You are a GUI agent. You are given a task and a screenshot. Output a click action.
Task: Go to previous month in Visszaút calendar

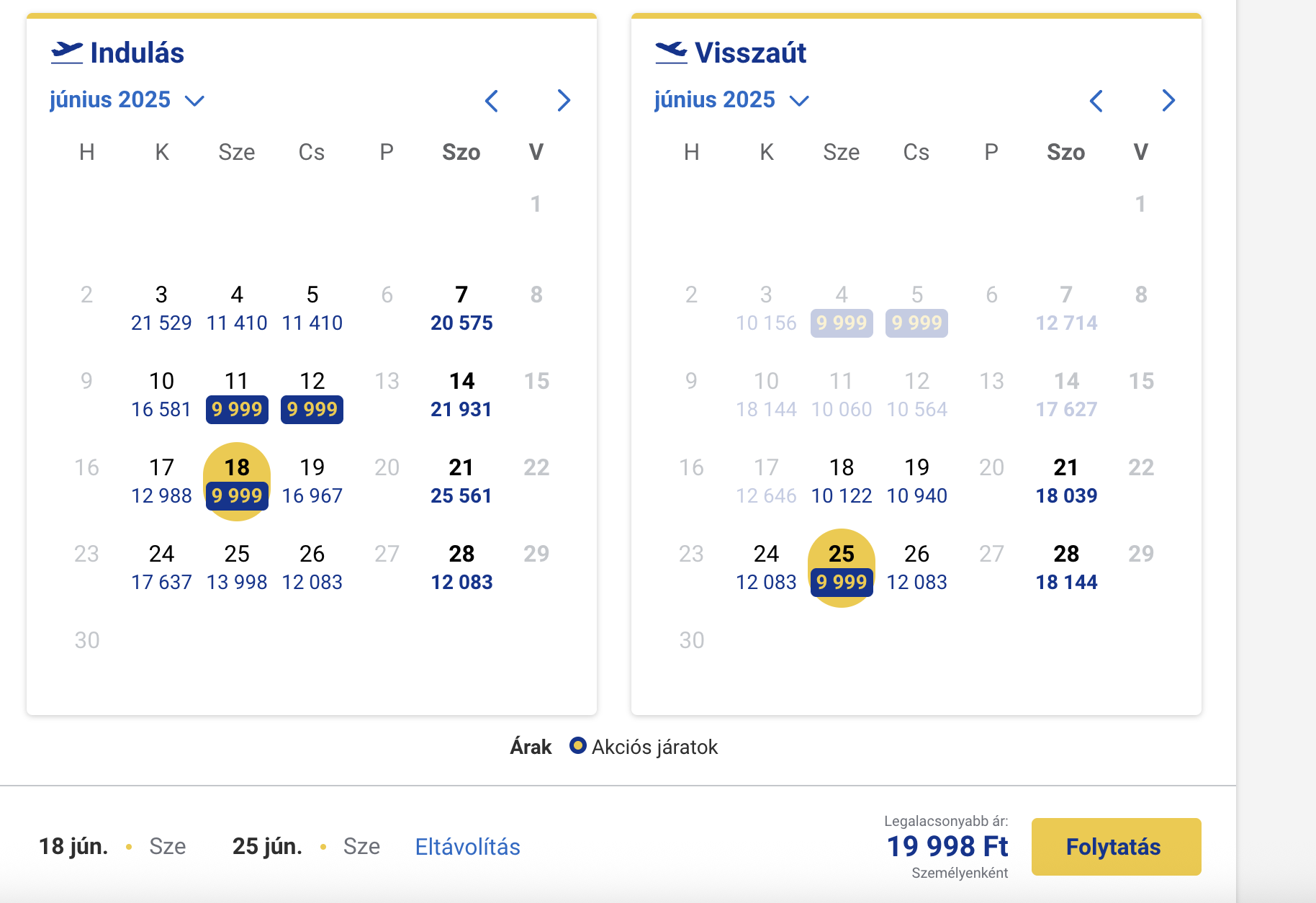pos(1096,101)
